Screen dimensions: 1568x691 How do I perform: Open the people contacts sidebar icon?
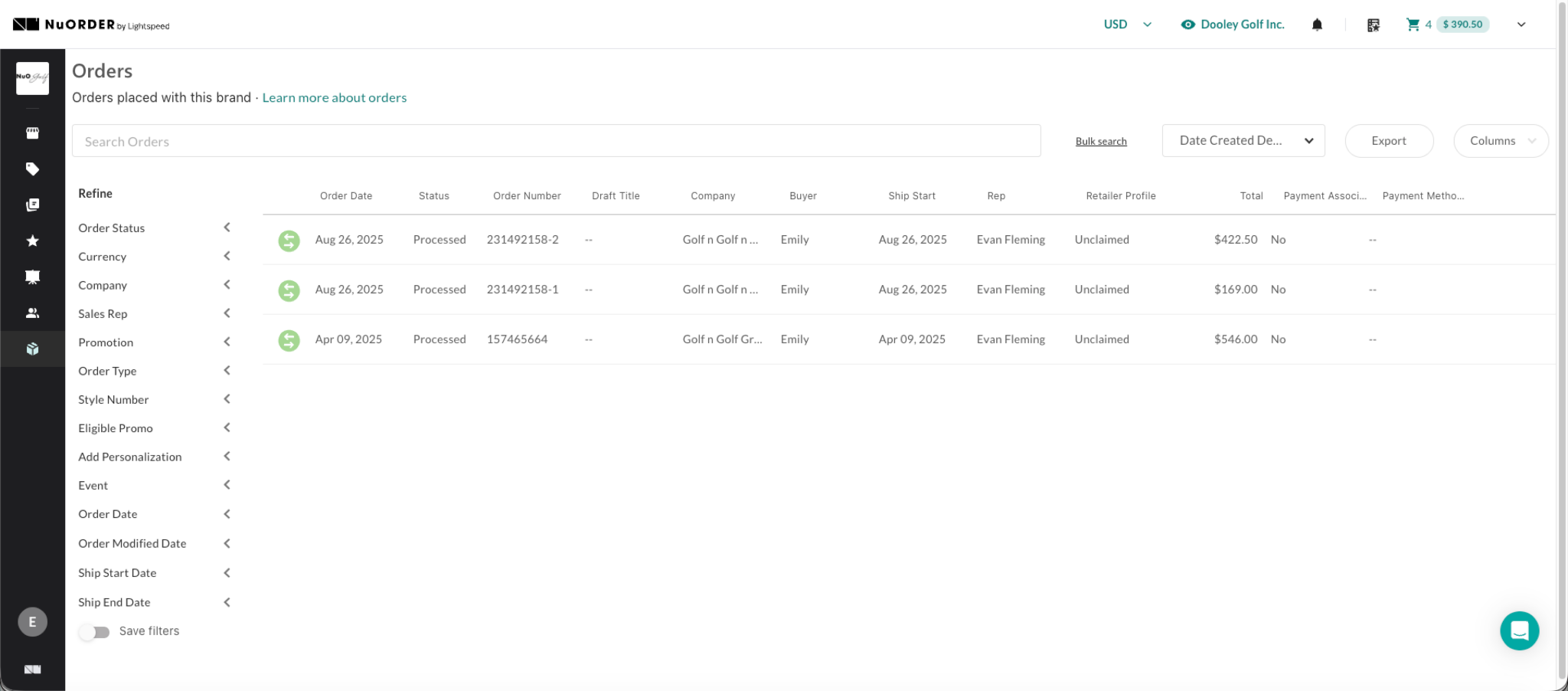coord(32,313)
